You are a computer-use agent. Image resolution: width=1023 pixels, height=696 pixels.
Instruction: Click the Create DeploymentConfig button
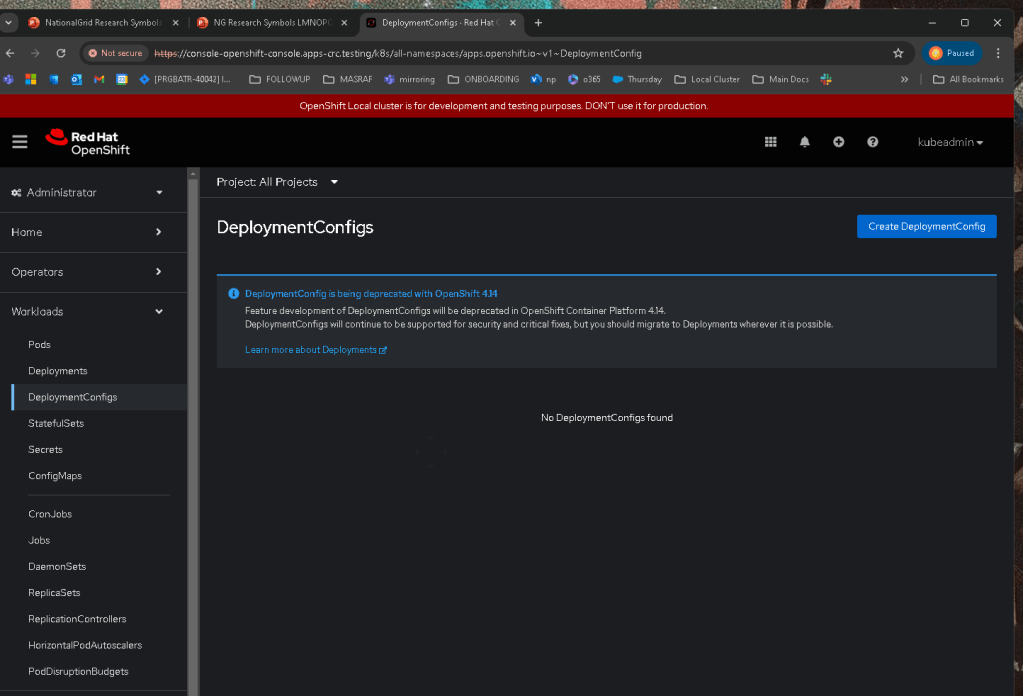click(x=926, y=226)
